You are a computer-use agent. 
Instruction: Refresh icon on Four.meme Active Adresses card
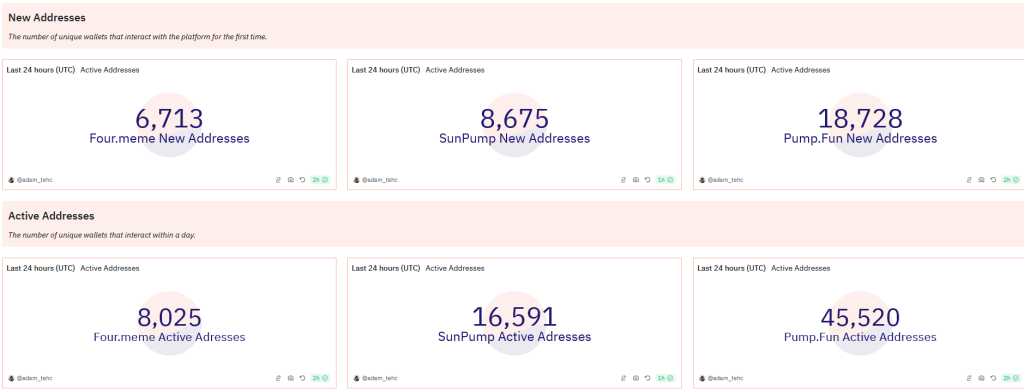coord(302,378)
